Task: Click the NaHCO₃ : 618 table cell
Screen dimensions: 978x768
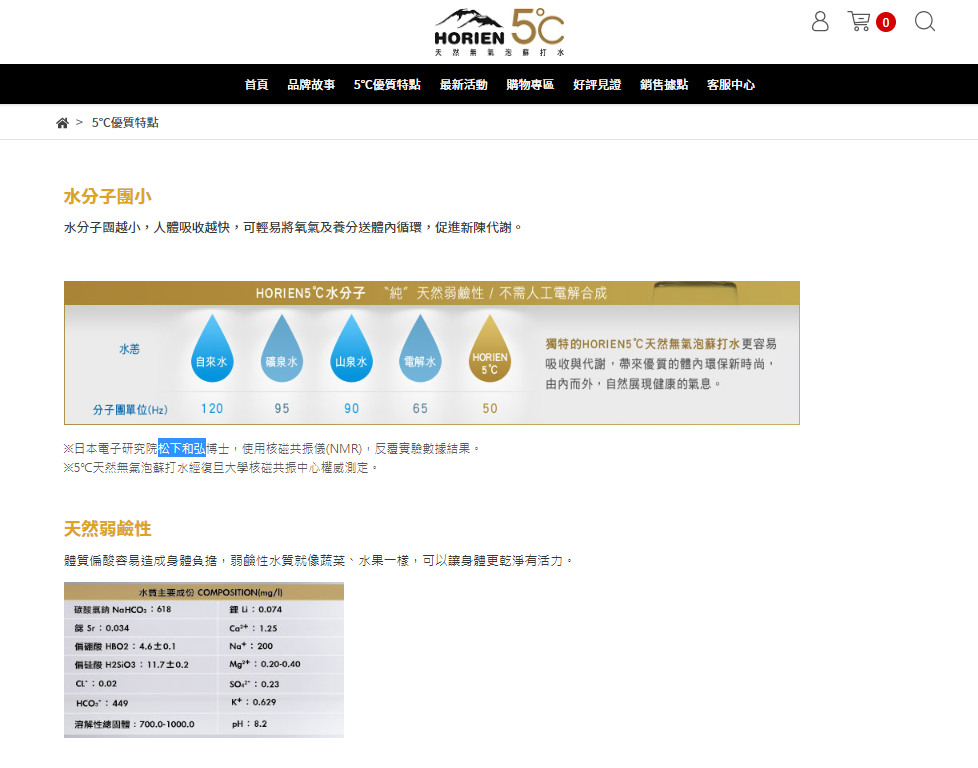Action: pyautogui.click(x=123, y=610)
